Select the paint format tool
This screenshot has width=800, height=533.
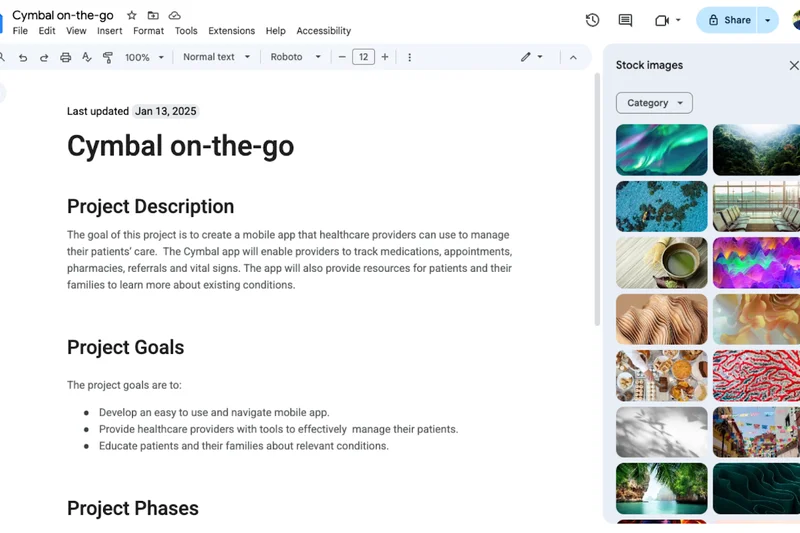tap(108, 57)
